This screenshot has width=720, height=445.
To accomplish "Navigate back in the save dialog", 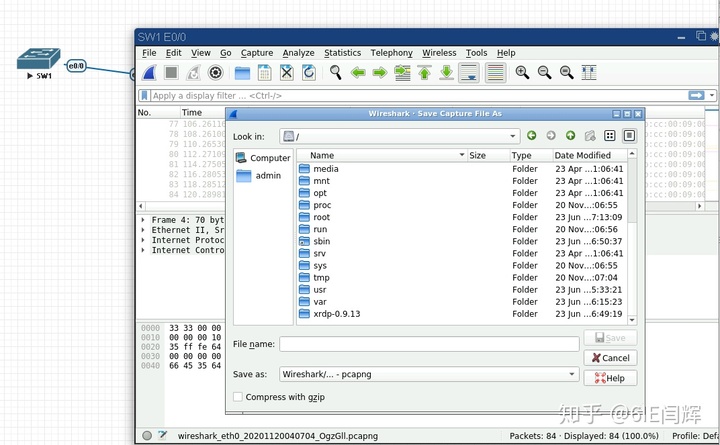I will [532, 135].
